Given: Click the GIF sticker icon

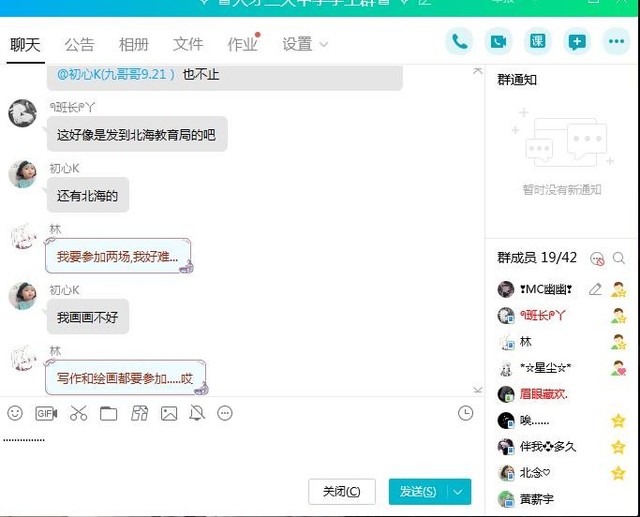Looking at the screenshot, I should (46, 413).
